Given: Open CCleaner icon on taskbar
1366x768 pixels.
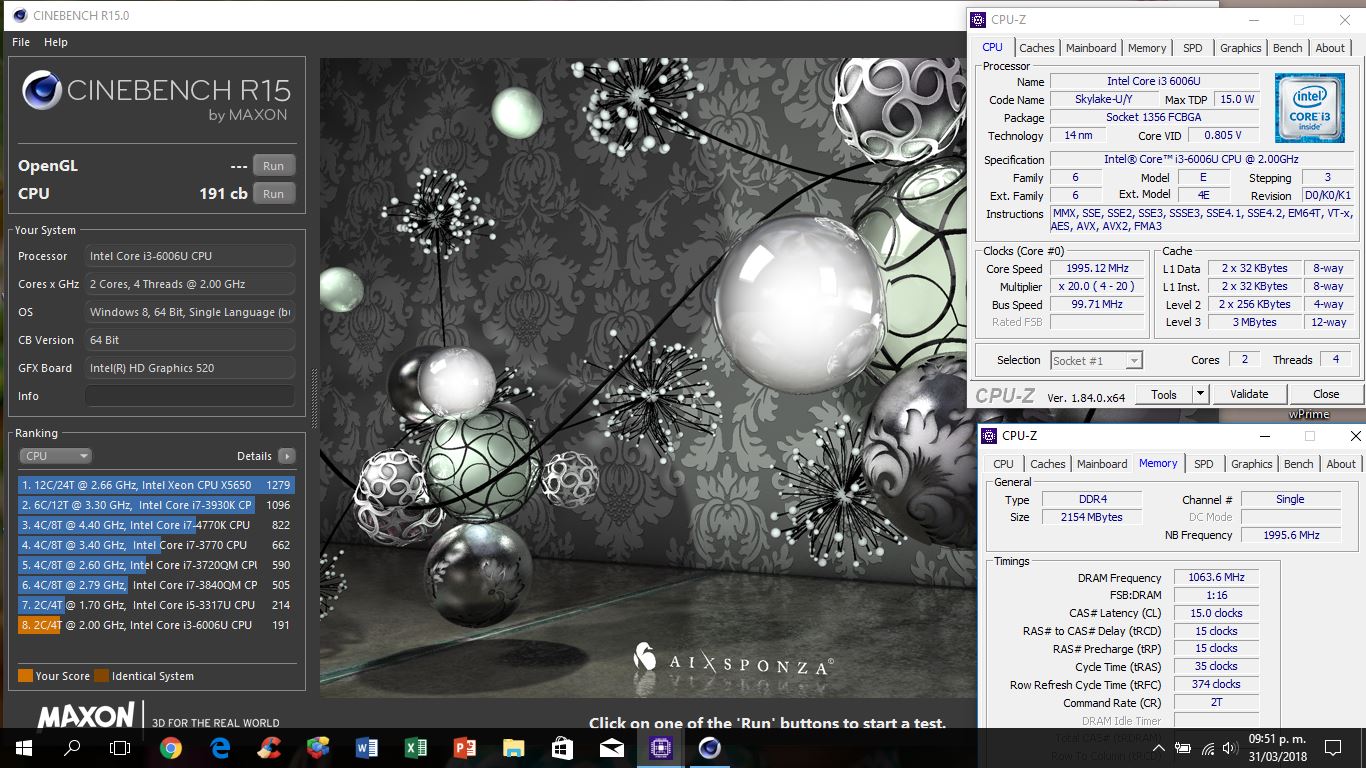Looking at the screenshot, I should [269, 747].
